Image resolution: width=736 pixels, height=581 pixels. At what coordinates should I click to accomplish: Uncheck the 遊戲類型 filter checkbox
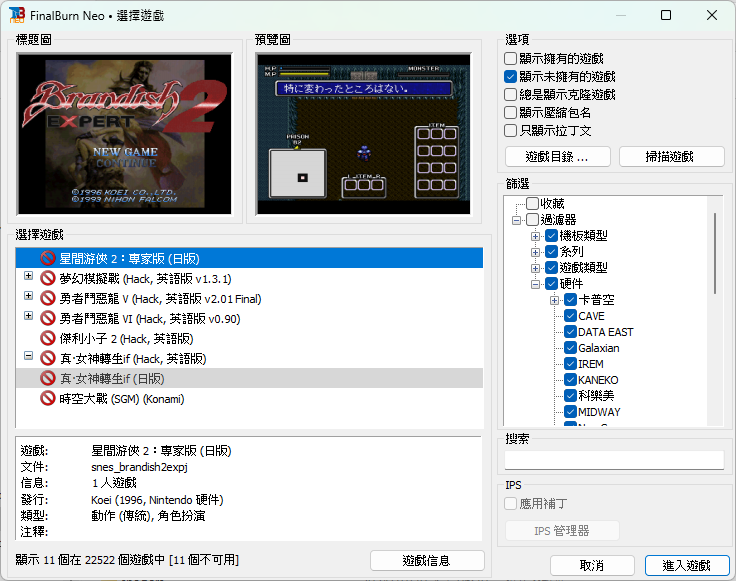552,268
